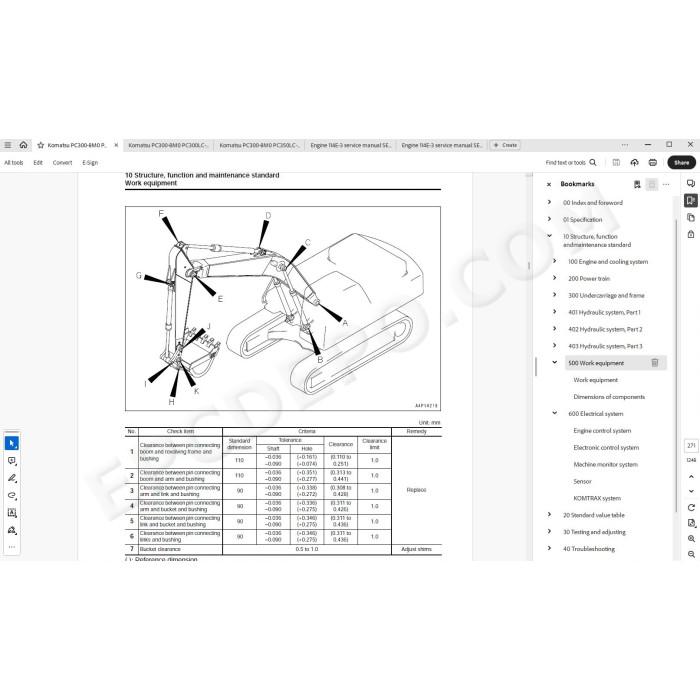The image size is (700, 700).
Task: Select the signature stamp tool
Action: point(12,530)
